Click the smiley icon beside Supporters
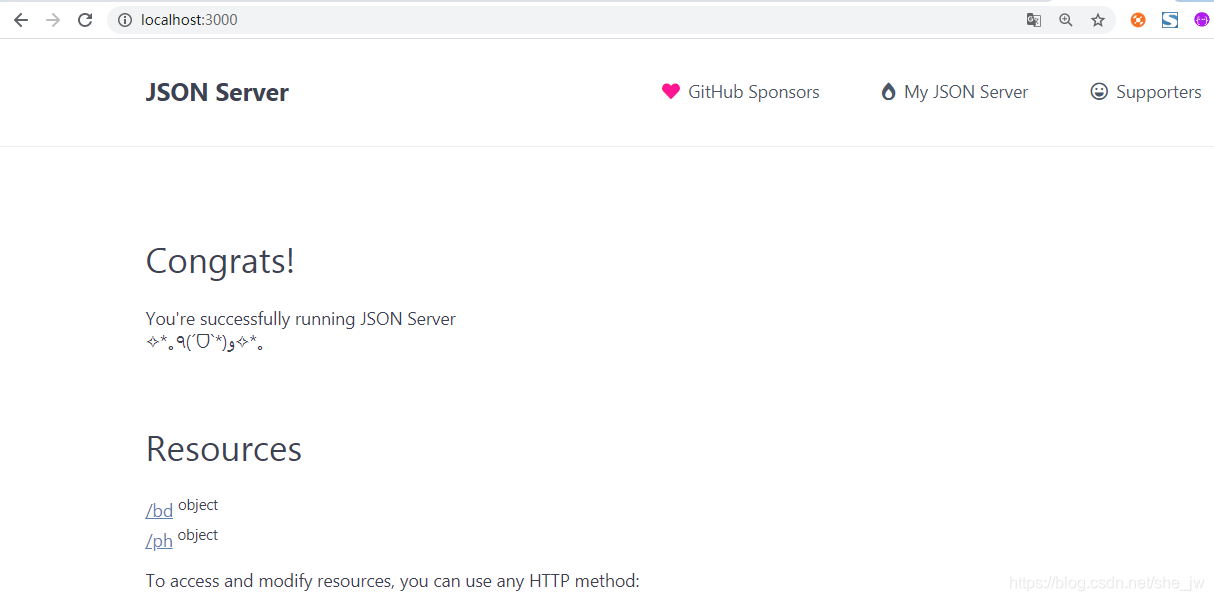The height and width of the screenshot is (601, 1214). [x=1099, y=92]
